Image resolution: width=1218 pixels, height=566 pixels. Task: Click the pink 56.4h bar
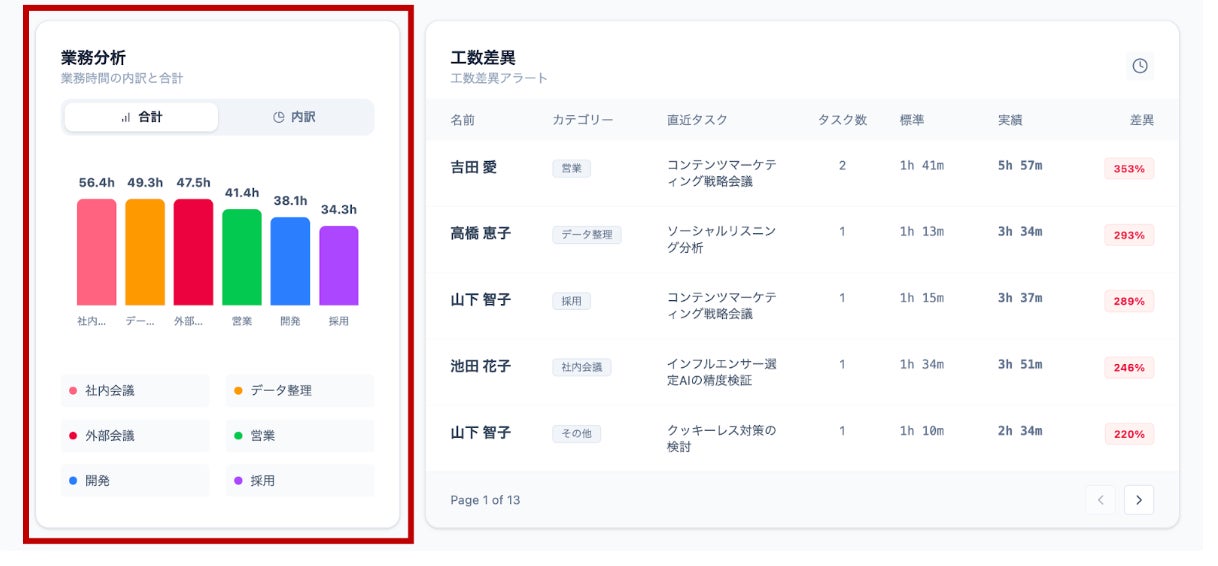(96, 252)
